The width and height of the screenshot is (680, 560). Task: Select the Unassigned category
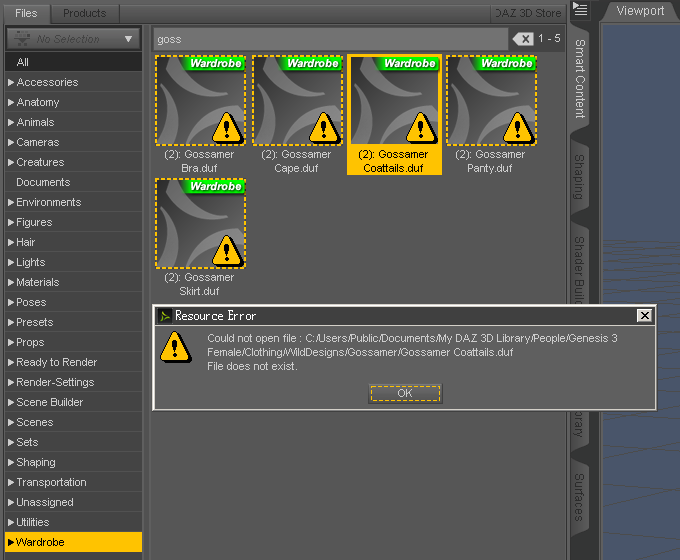tap(73, 502)
